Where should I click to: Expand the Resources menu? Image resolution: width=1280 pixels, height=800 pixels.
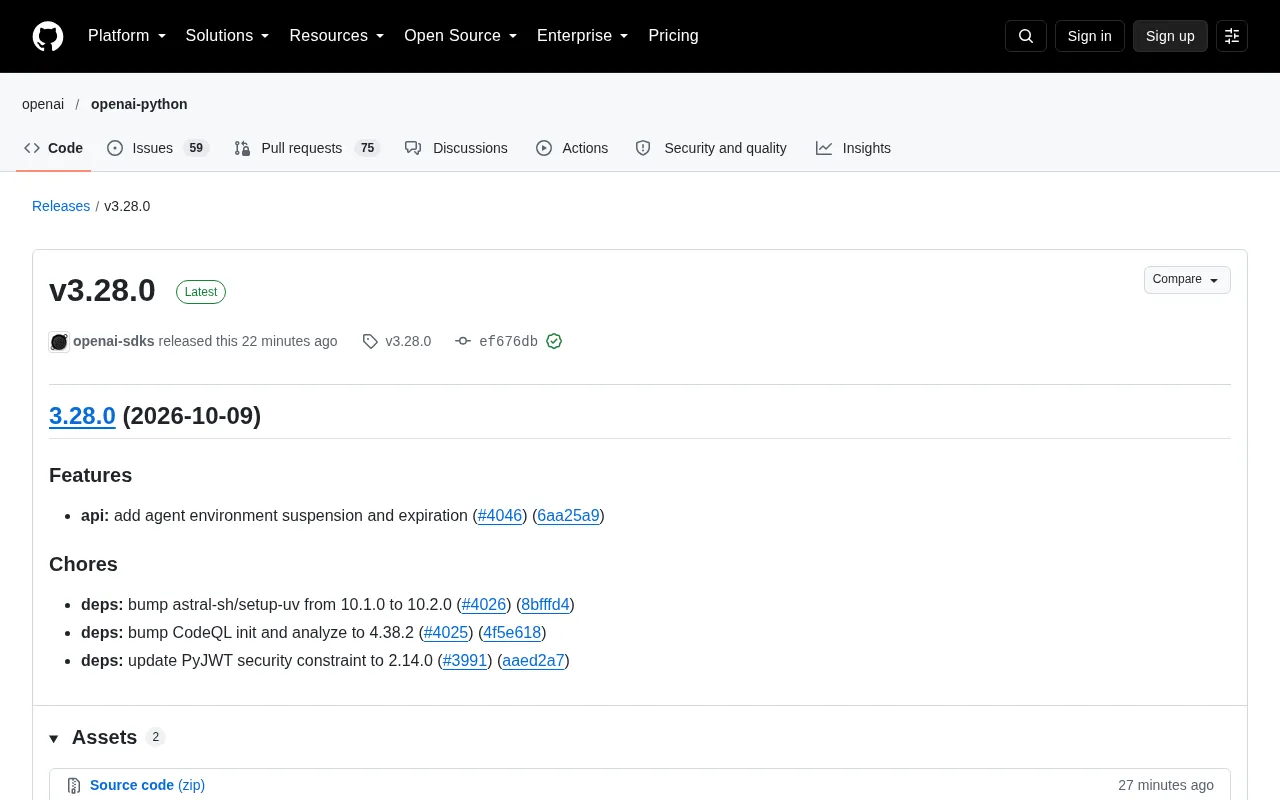(x=337, y=36)
